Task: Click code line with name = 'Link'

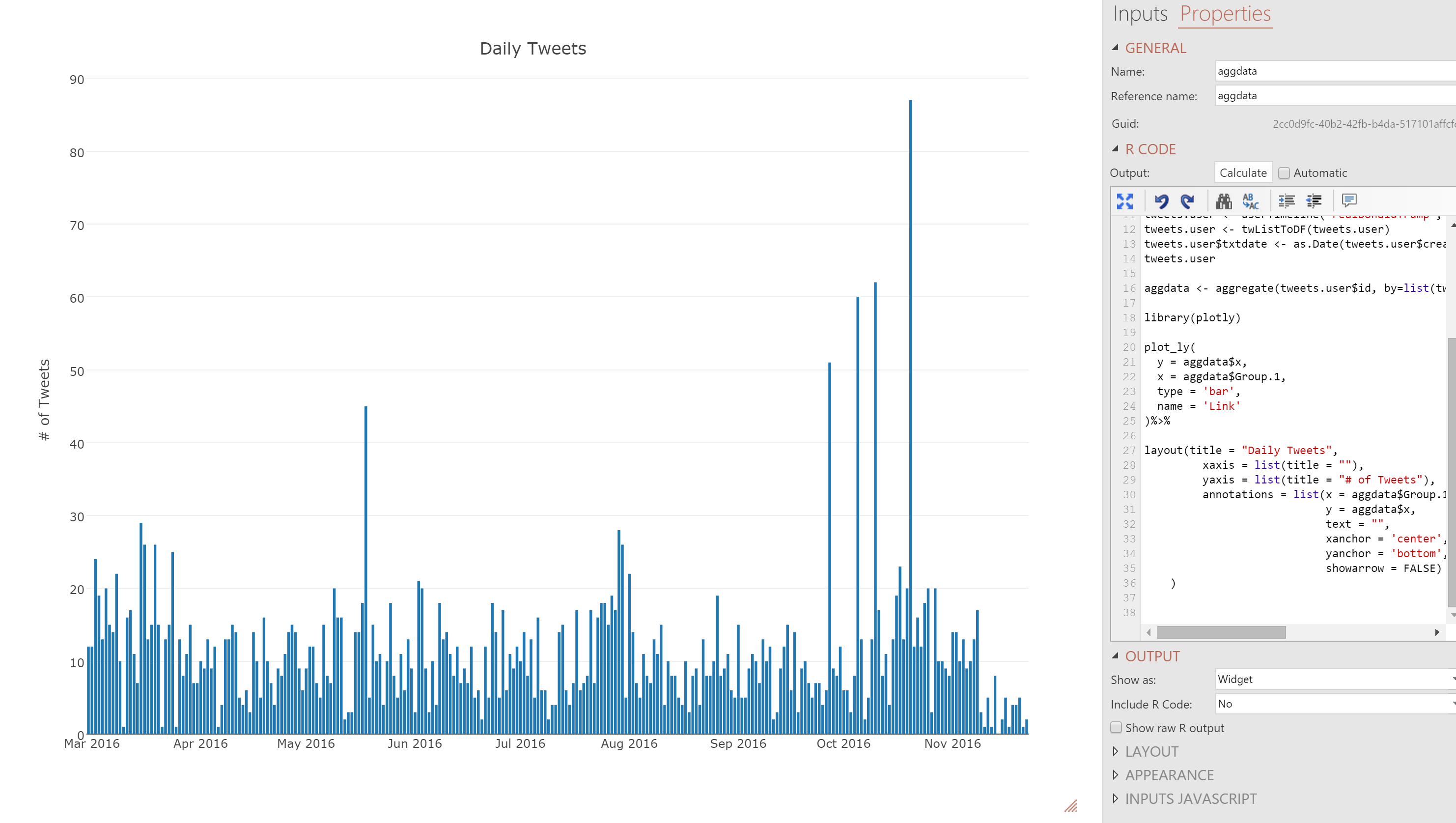Action: [1198, 406]
